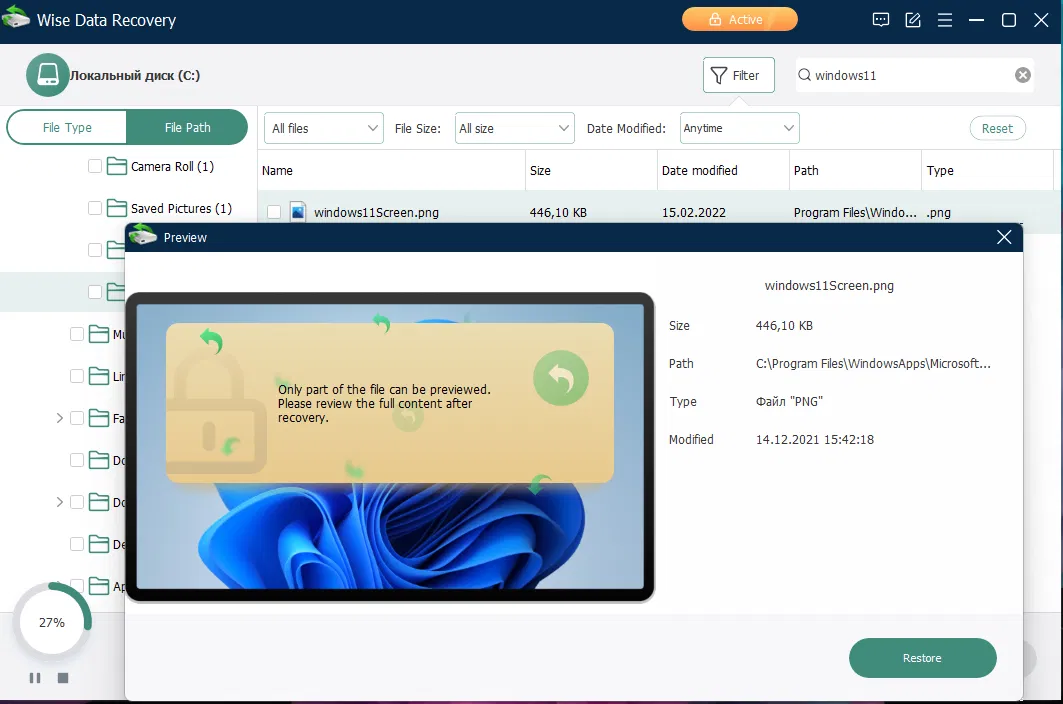Click the local disk C drive icon
This screenshot has width=1063, height=704.
click(x=47, y=75)
